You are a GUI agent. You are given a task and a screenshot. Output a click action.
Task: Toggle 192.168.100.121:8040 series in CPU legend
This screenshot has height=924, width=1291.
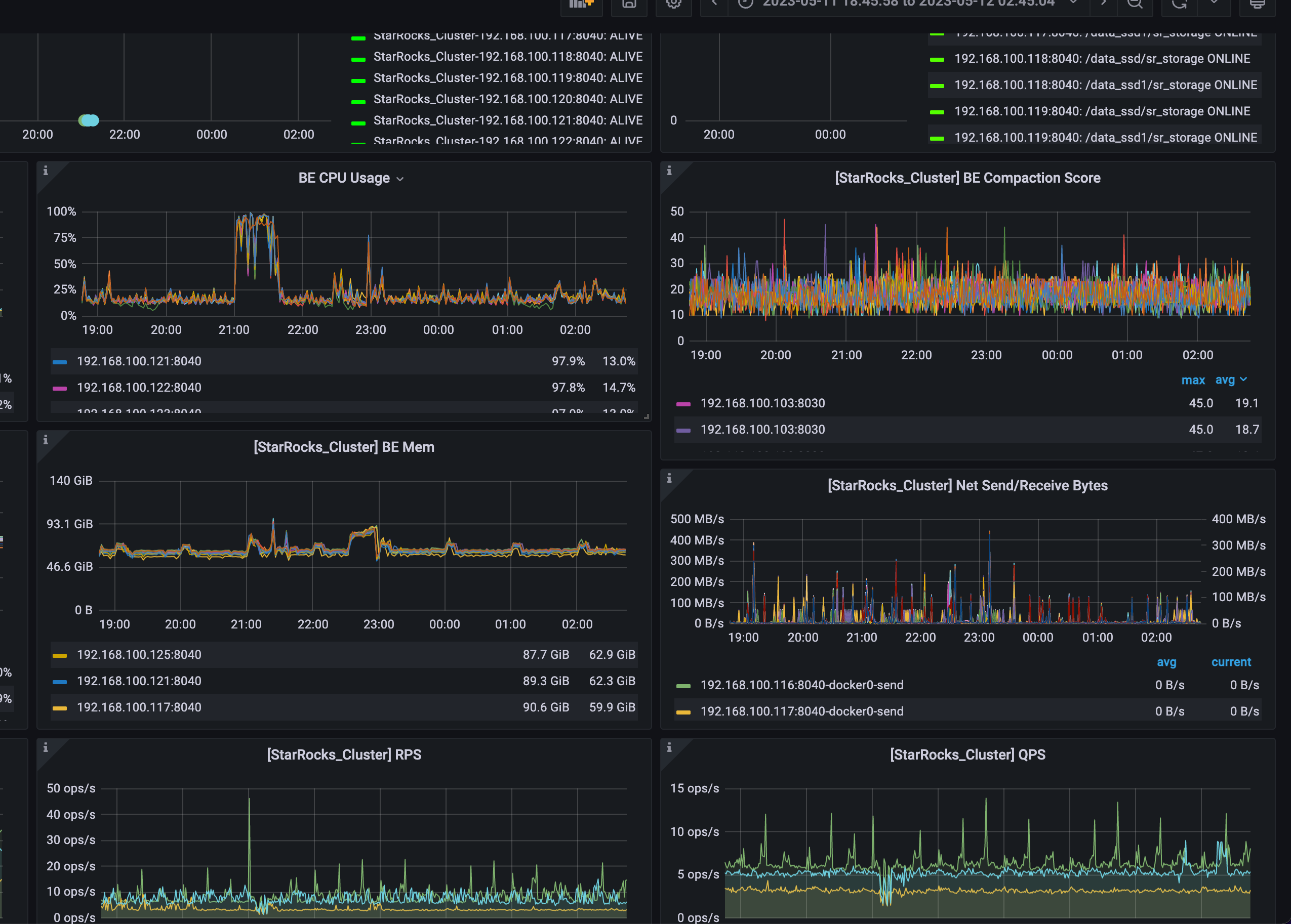139,361
